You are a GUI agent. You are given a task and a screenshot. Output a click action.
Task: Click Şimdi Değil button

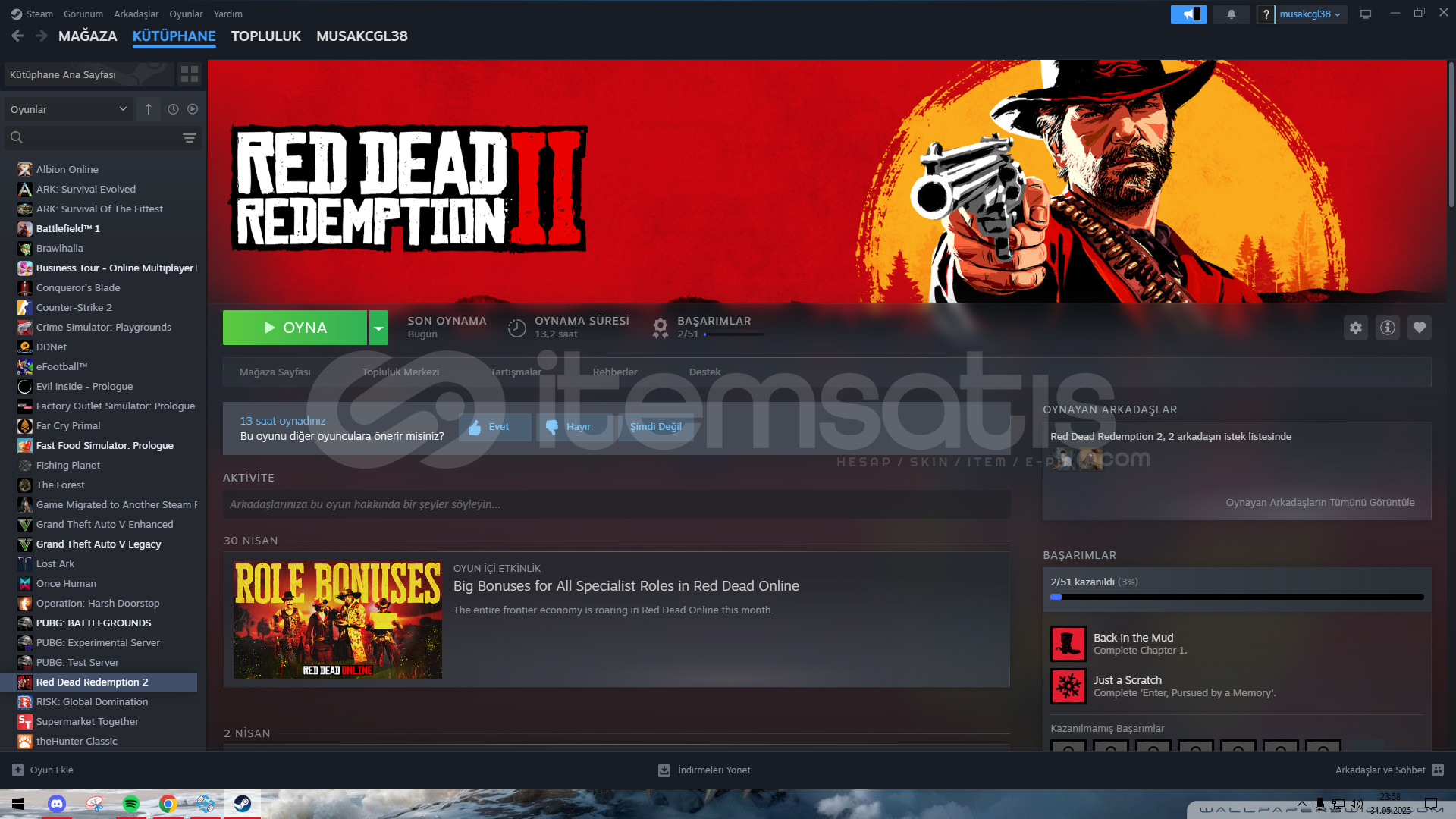click(x=656, y=427)
